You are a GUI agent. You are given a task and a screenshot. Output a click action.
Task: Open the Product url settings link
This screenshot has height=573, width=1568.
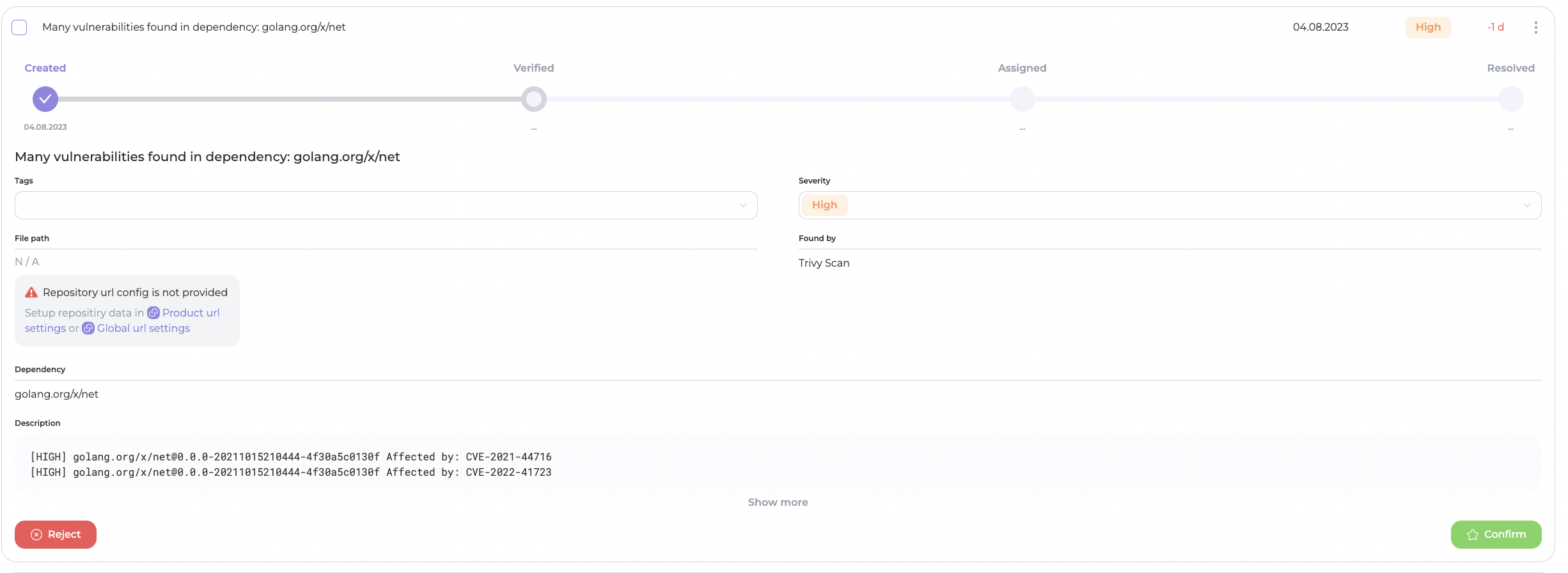pos(191,313)
